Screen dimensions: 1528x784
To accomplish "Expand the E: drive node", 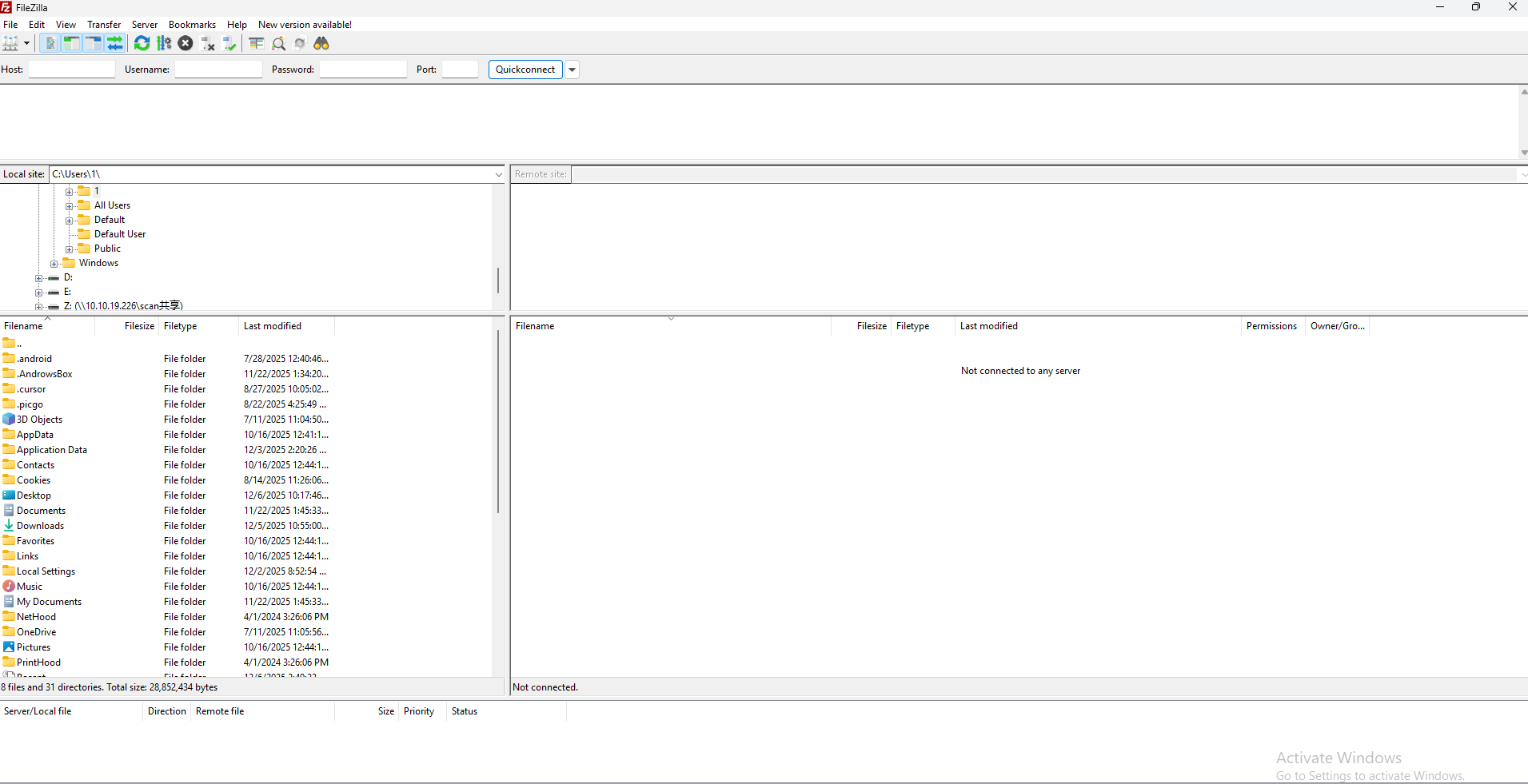I will (x=39, y=293).
